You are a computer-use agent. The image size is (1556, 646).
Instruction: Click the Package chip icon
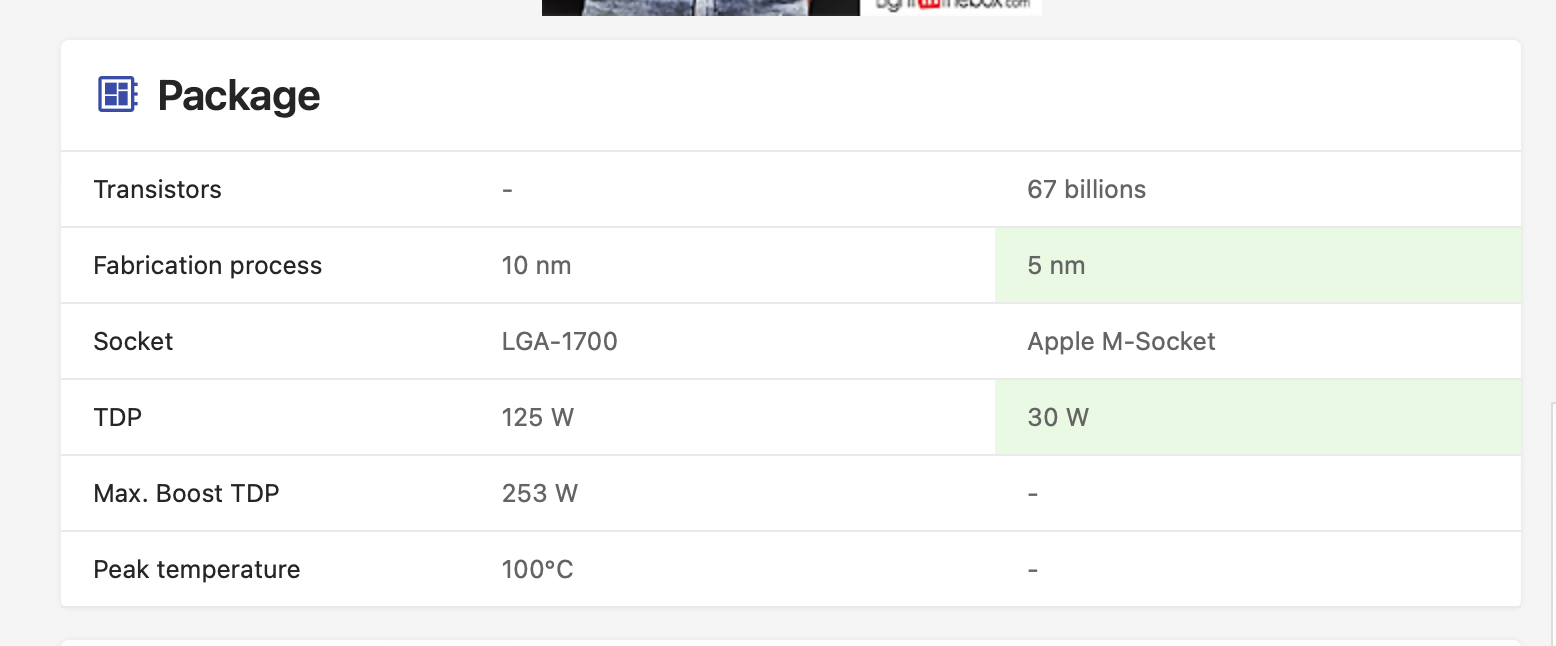(117, 94)
